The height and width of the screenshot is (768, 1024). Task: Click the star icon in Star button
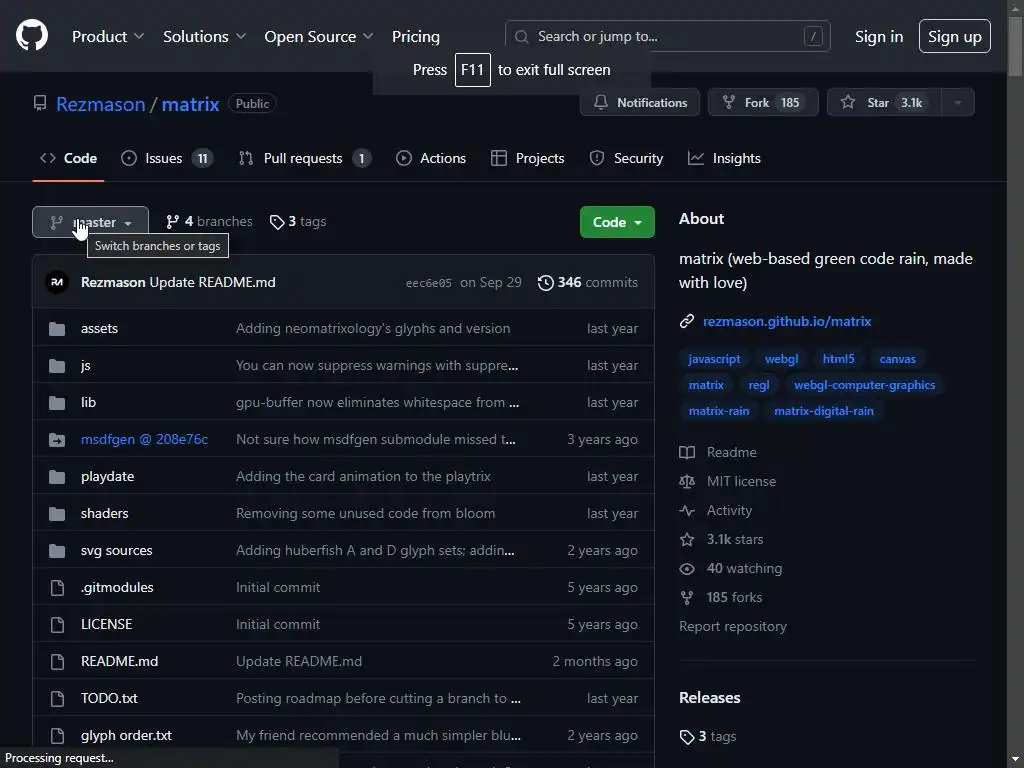848,103
